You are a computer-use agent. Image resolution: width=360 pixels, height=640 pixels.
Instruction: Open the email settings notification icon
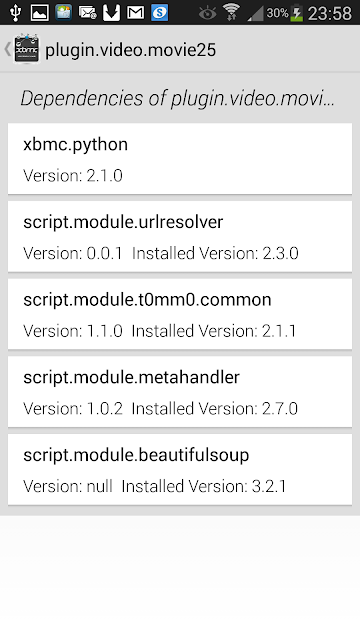point(88,13)
